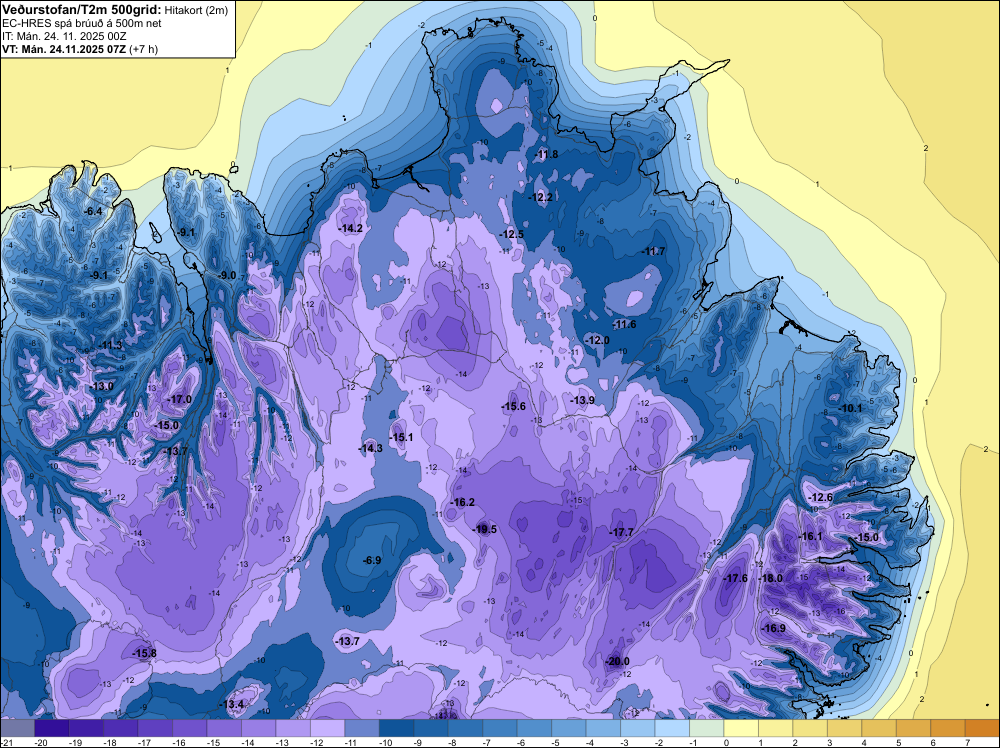Click the legend swatch above the -5 label

click(568, 728)
